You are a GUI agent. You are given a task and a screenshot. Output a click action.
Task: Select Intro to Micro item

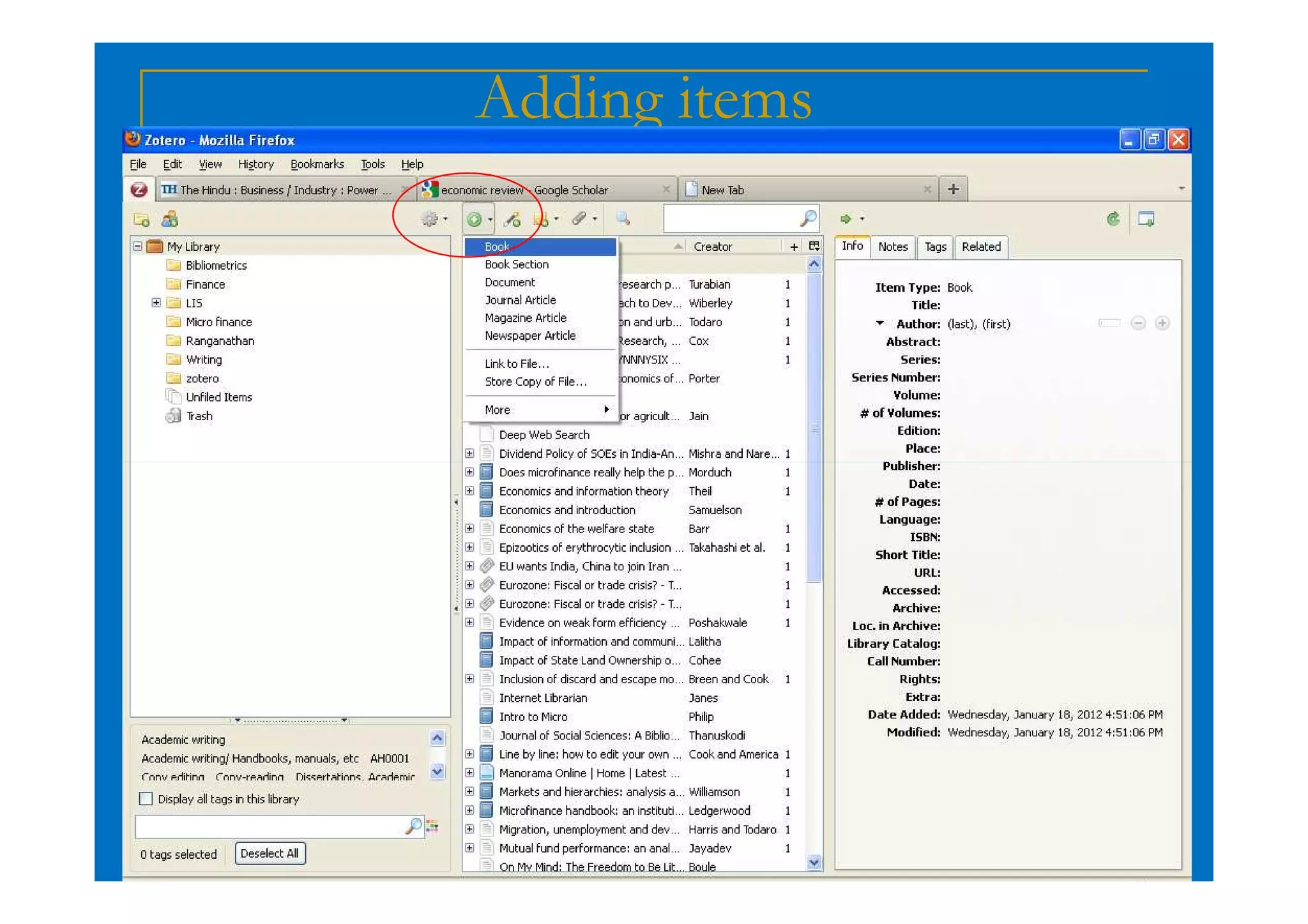click(x=533, y=716)
